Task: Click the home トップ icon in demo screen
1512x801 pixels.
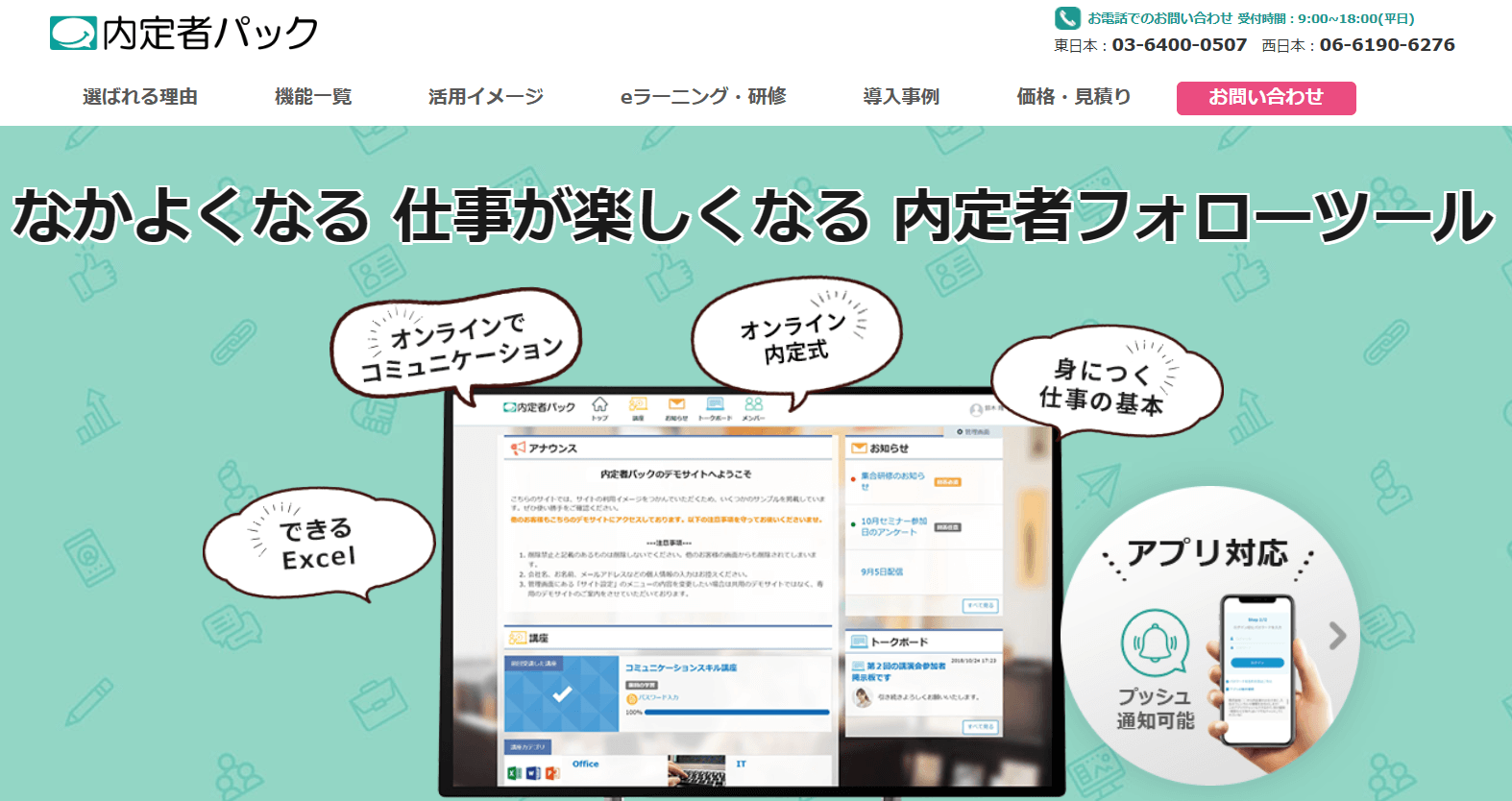Action: point(599,408)
